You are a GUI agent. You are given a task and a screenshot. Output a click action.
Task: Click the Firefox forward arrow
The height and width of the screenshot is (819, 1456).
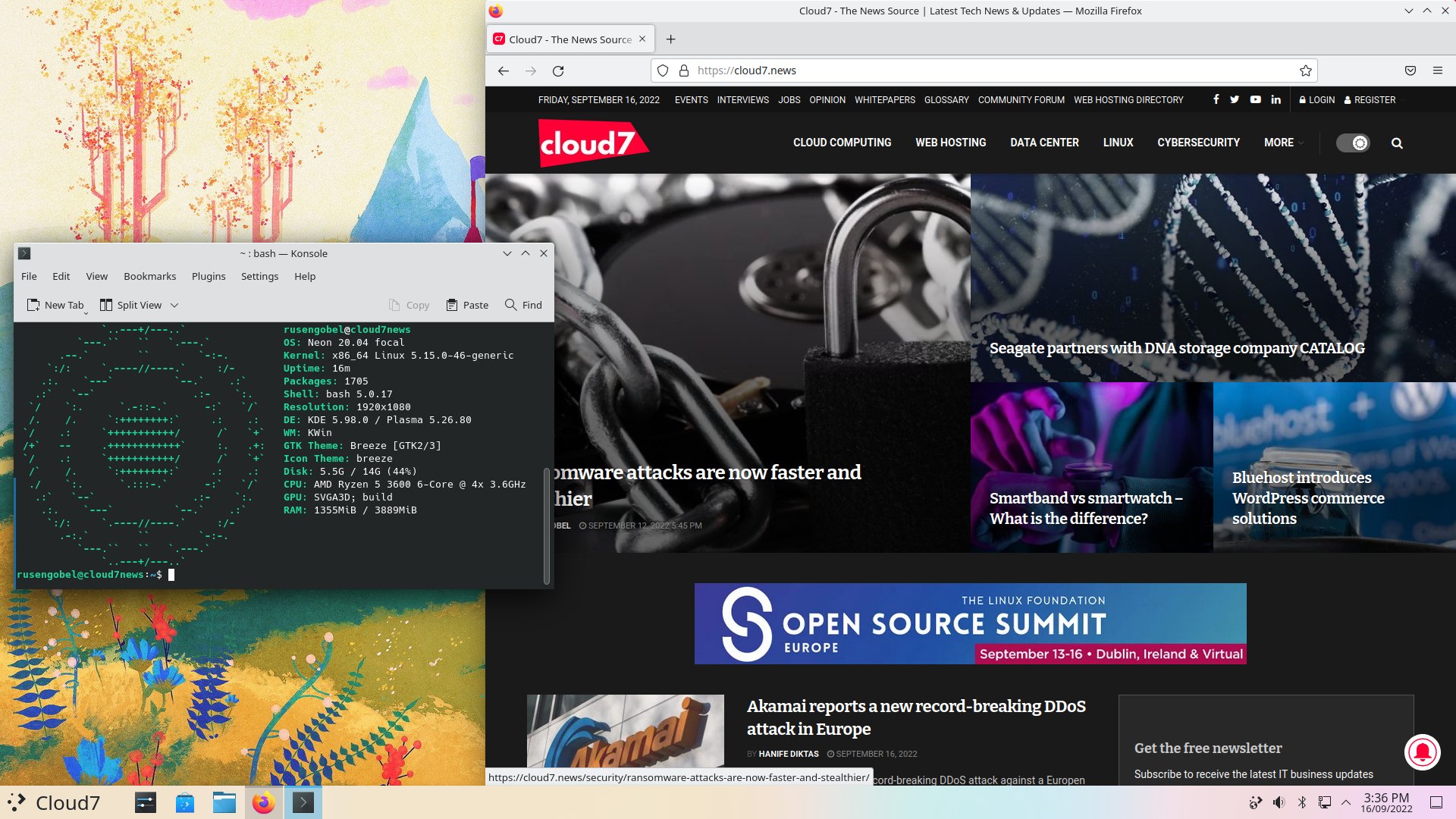click(531, 71)
